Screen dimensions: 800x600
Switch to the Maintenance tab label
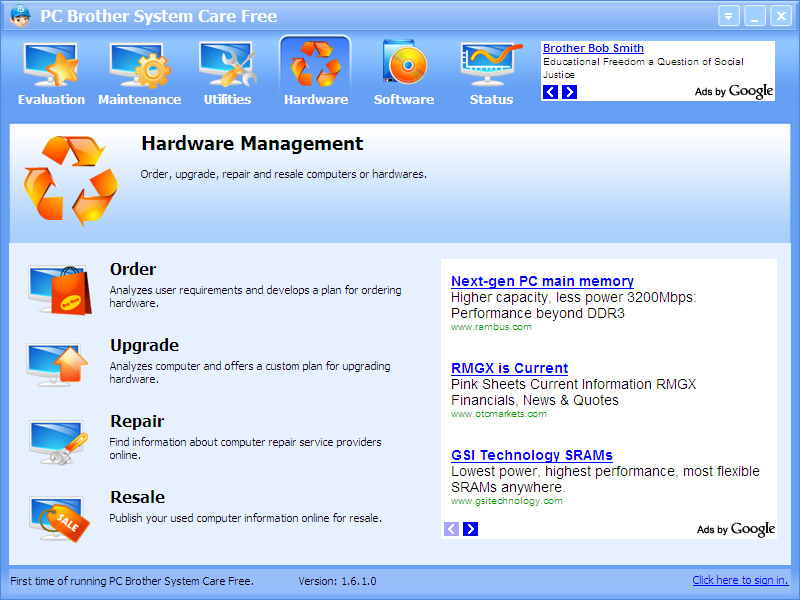(x=139, y=99)
